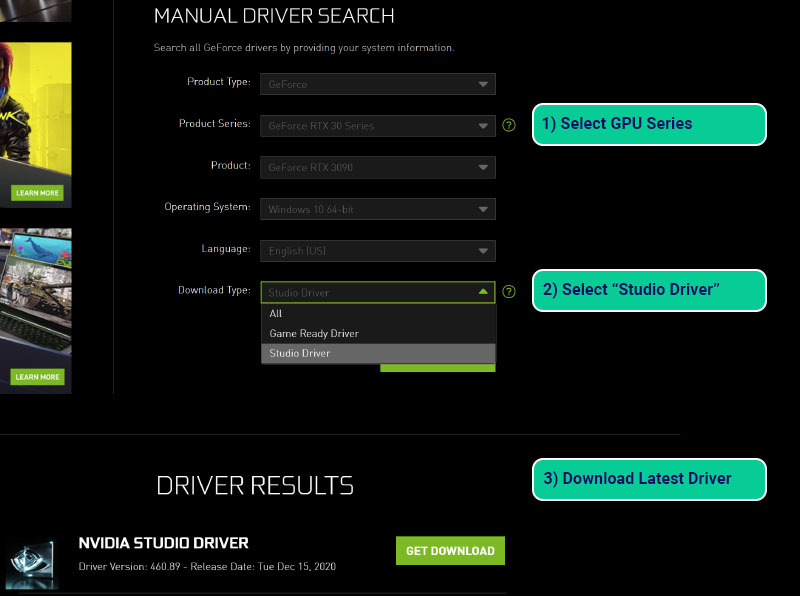This screenshot has width=800, height=596.
Task: Click the NVIDIA Studio Driver result title
Action: coord(163,543)
